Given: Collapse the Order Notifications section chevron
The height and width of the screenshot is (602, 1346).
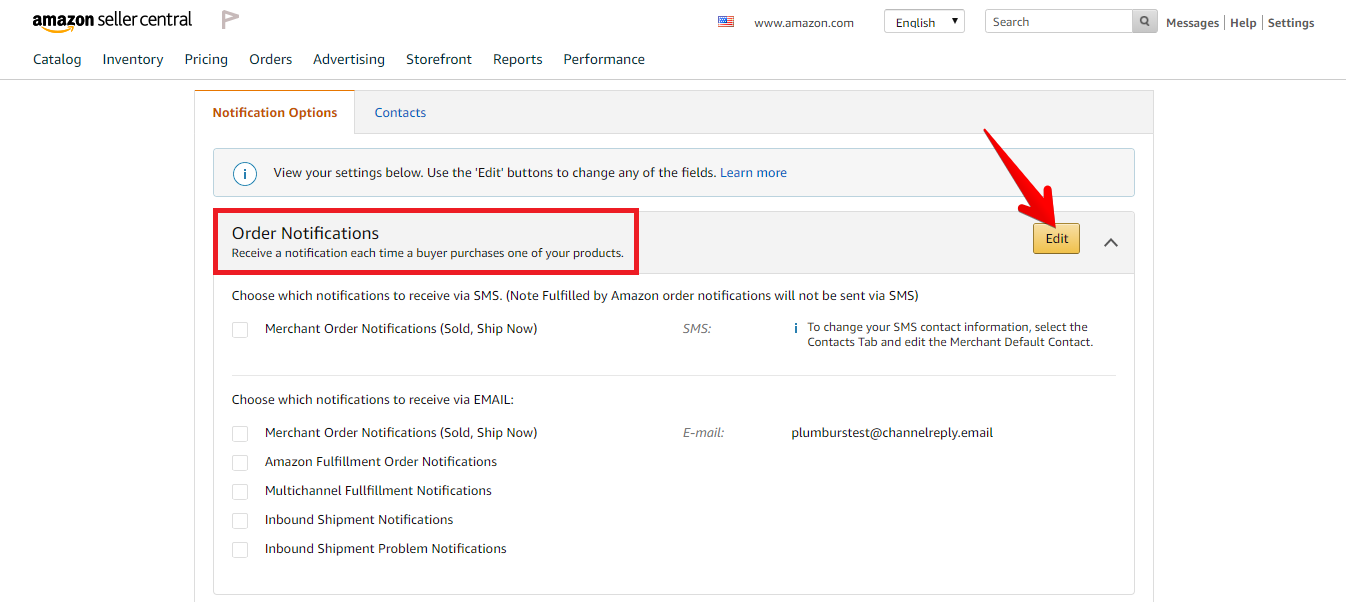Looking at the screenshot, I should tap(1111, 242).
